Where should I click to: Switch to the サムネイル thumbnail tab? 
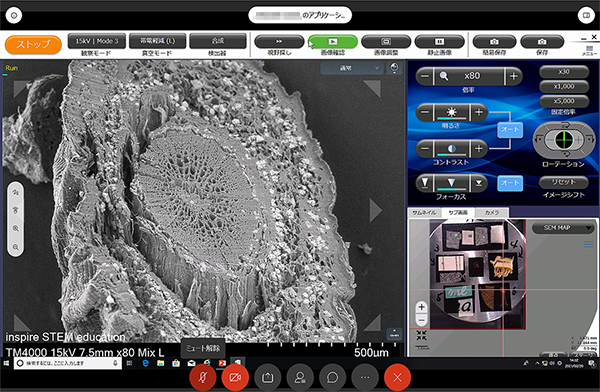(x=424, y=212)
